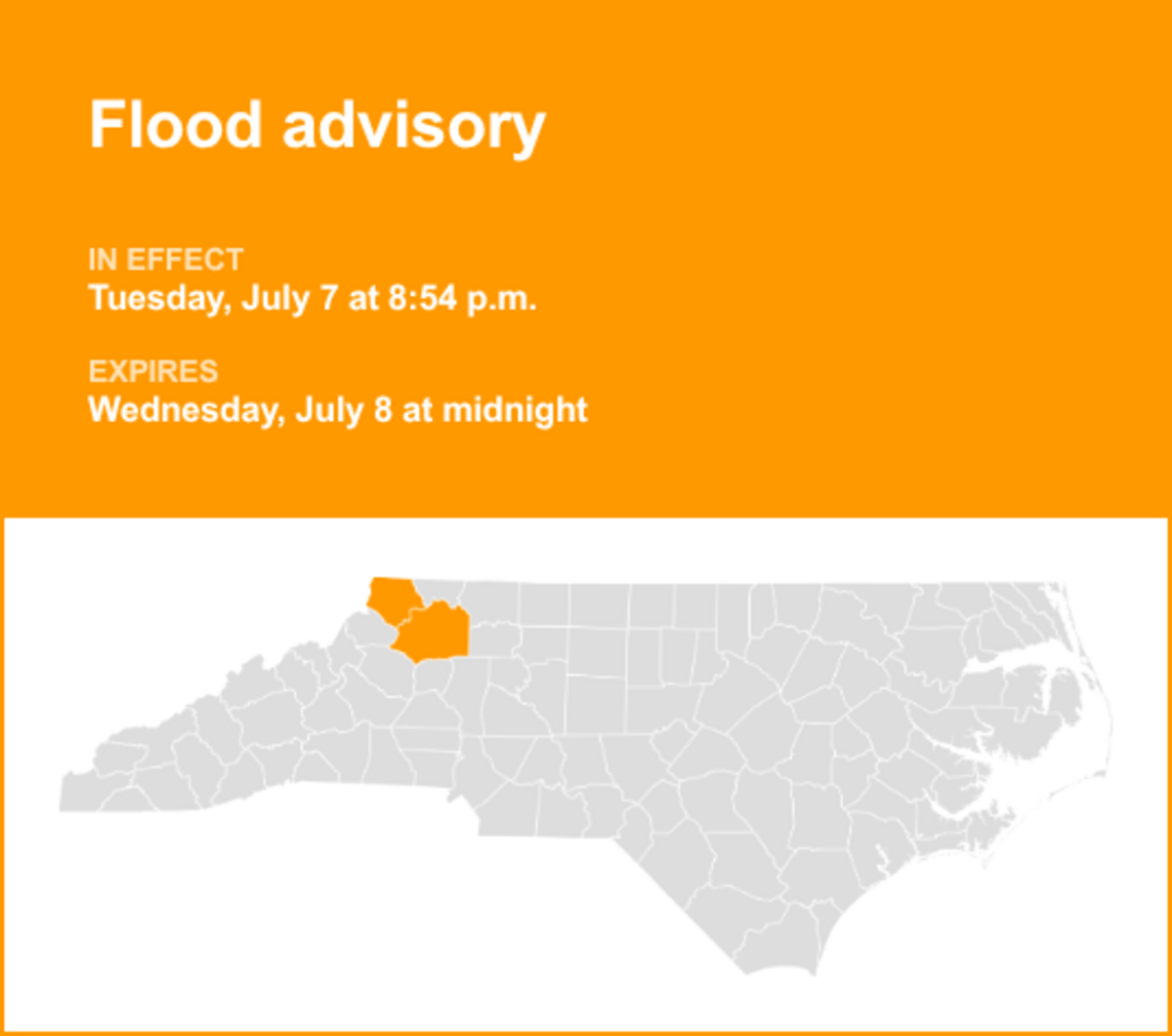Select the EXPIRES label

(153, 372)
